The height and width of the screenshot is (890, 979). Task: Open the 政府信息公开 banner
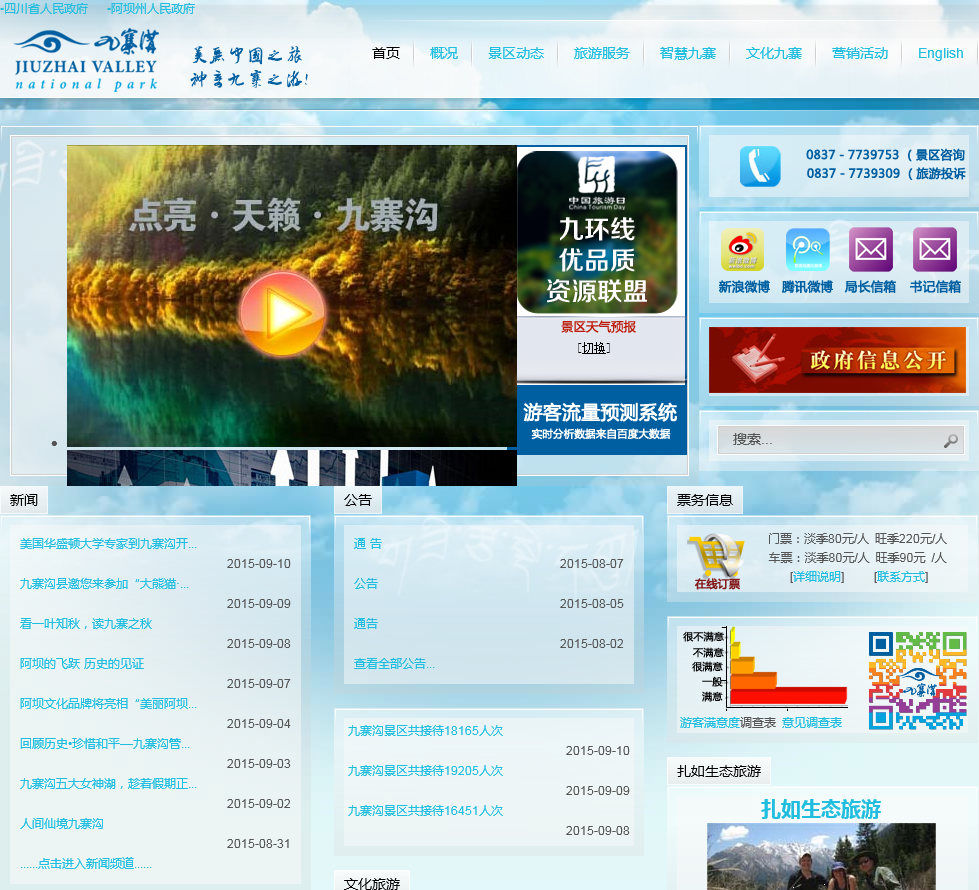[837, 360]
